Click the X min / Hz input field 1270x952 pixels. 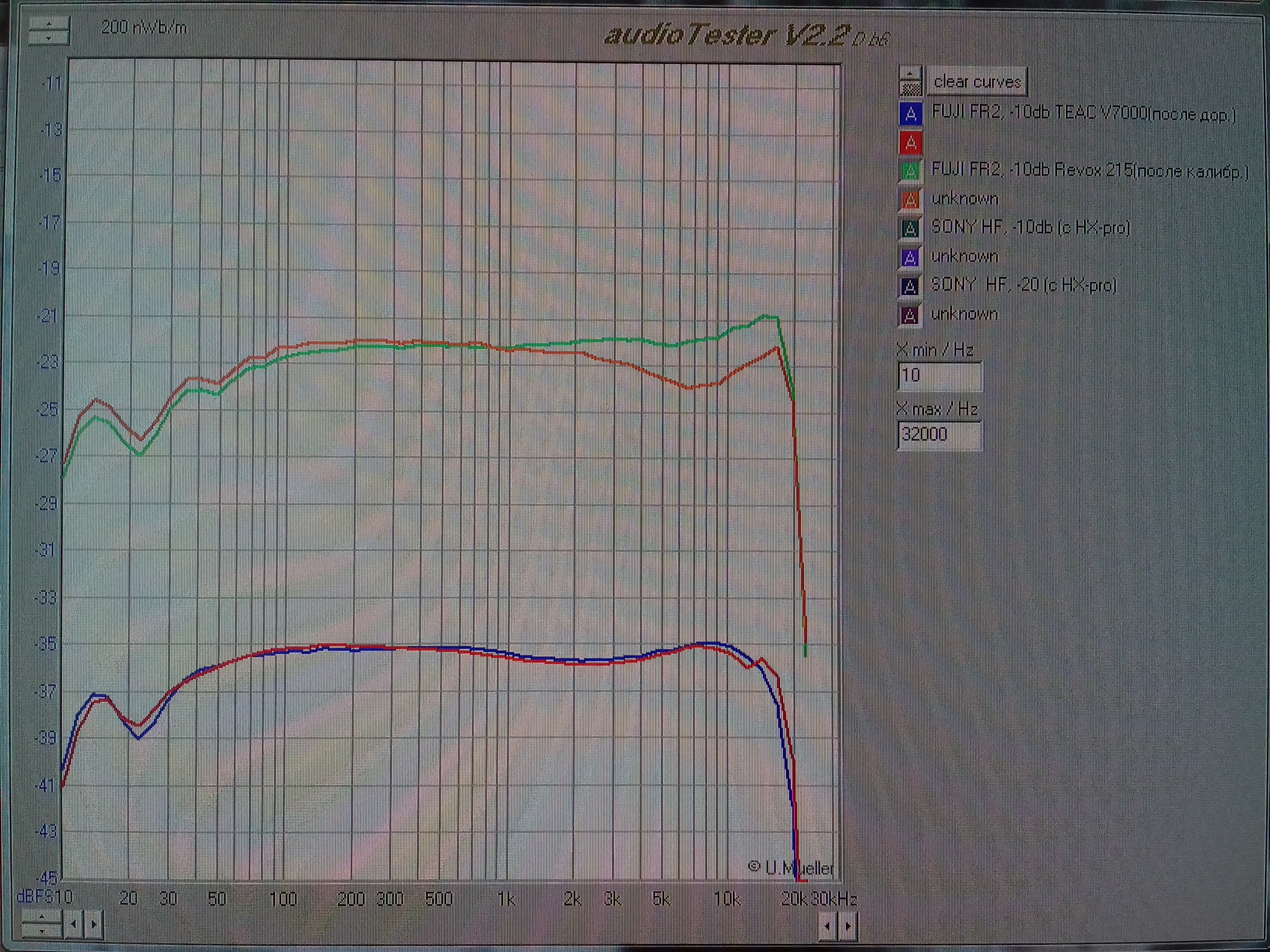[939, 376]
